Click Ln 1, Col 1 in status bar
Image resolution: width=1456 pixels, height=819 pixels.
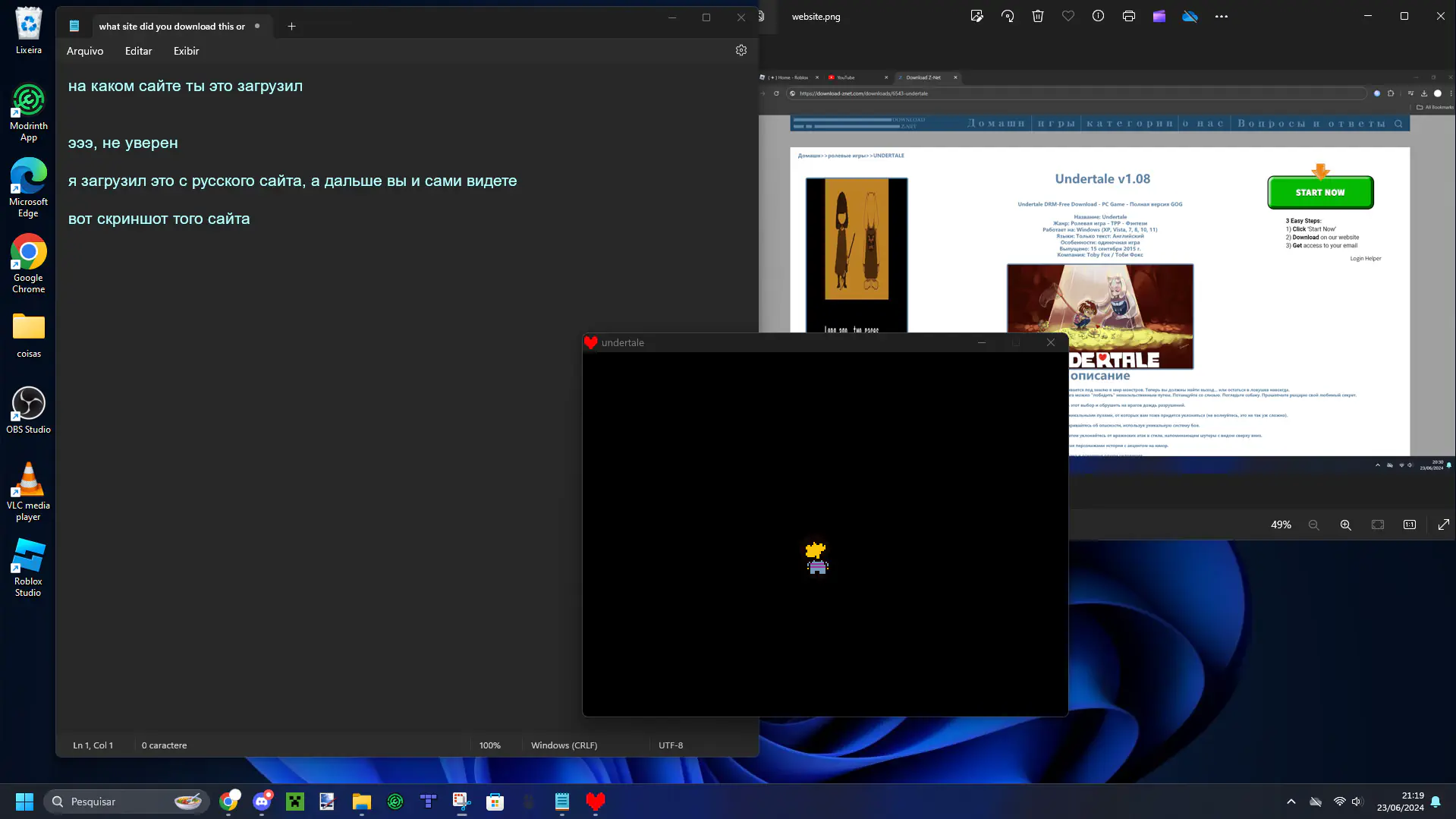[93, 745]
